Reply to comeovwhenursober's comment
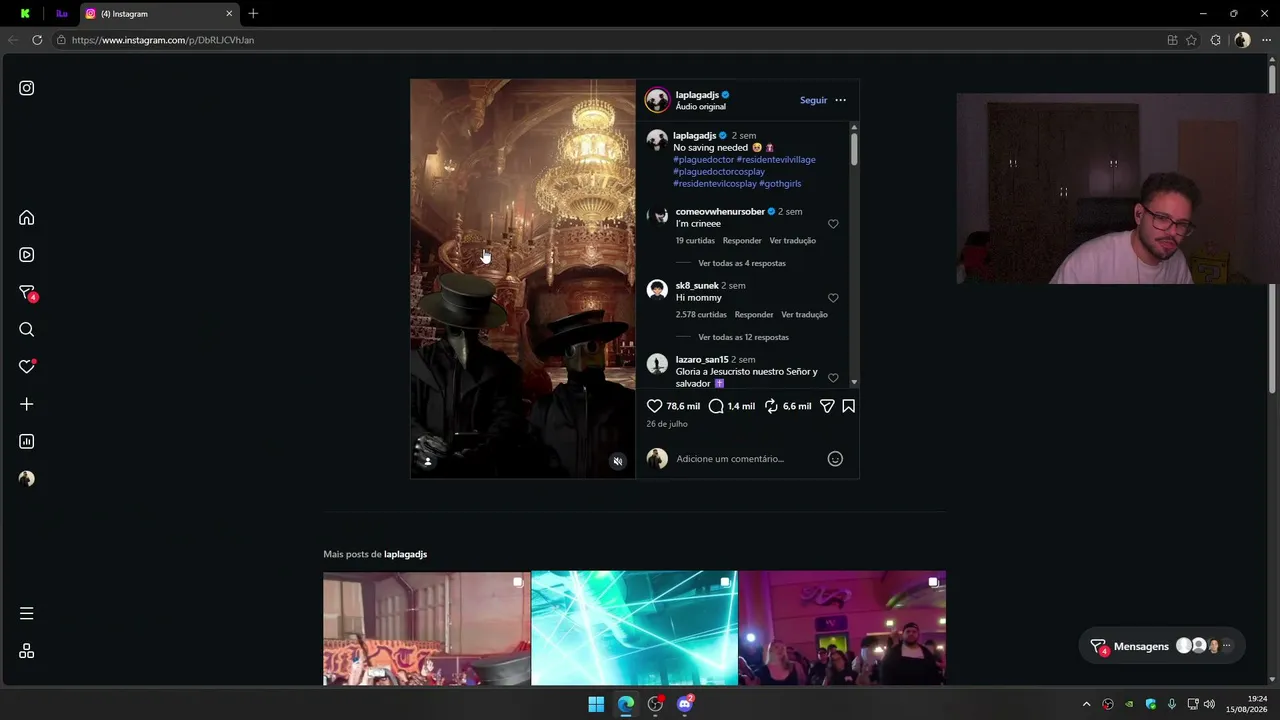This screenshot has height=720, width=1280. [x=742, y=241]
